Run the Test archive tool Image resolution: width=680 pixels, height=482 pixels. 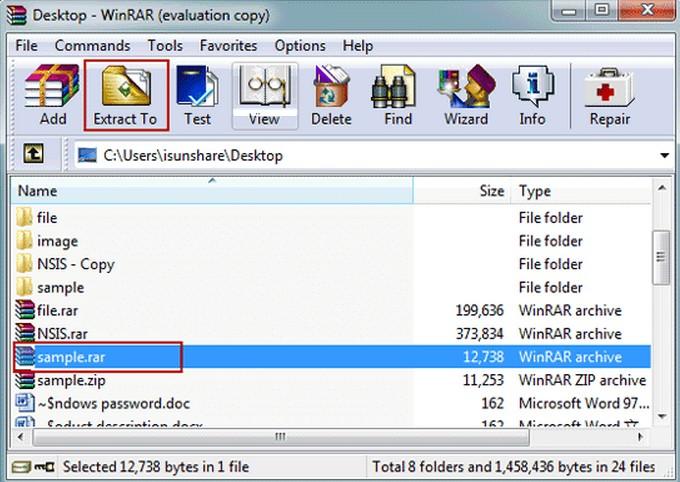click(197, 96)
